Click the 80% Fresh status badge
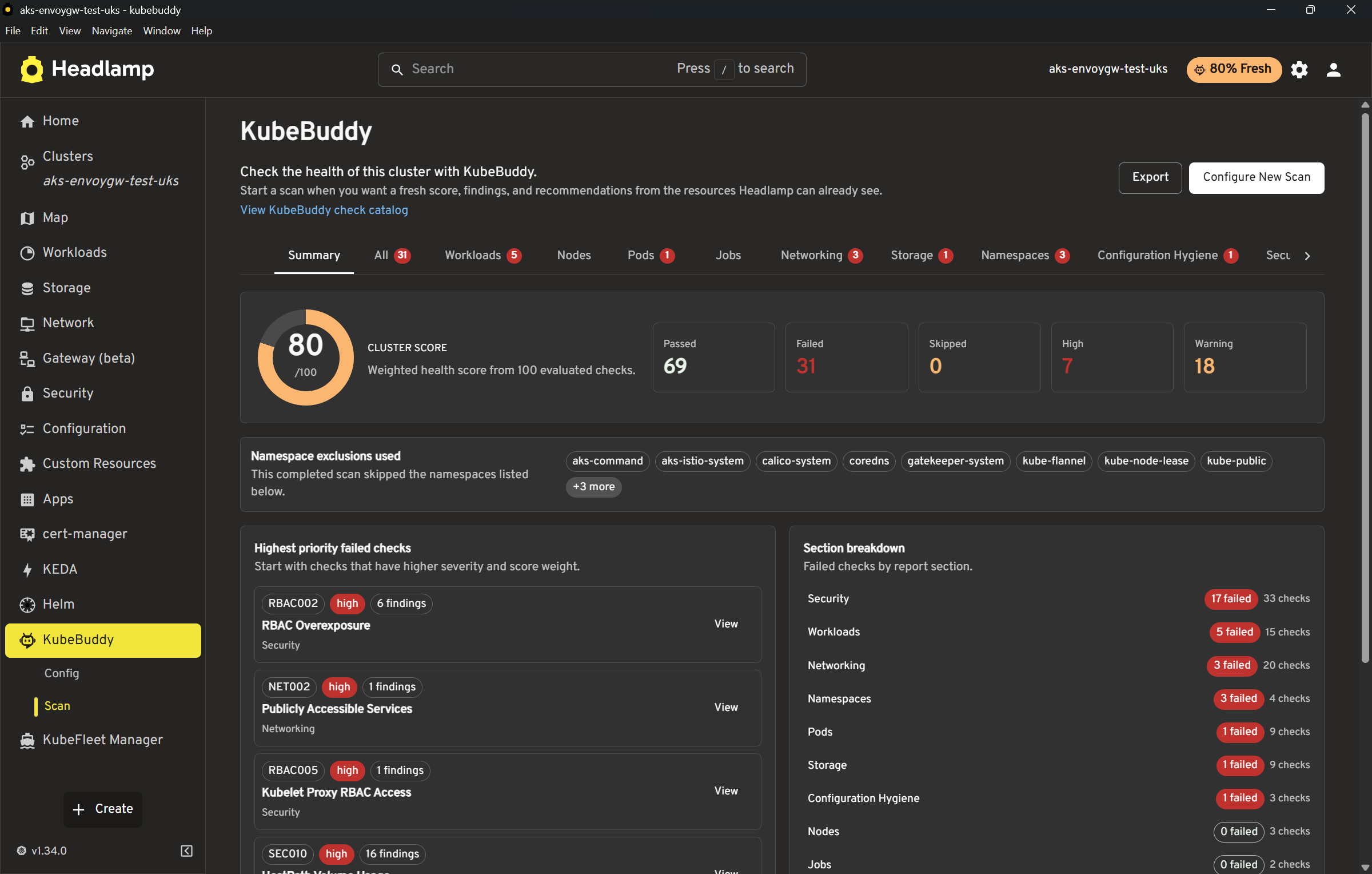Image resolution: width=1372 pixels, height=874 pixels. coord(1234,70)
